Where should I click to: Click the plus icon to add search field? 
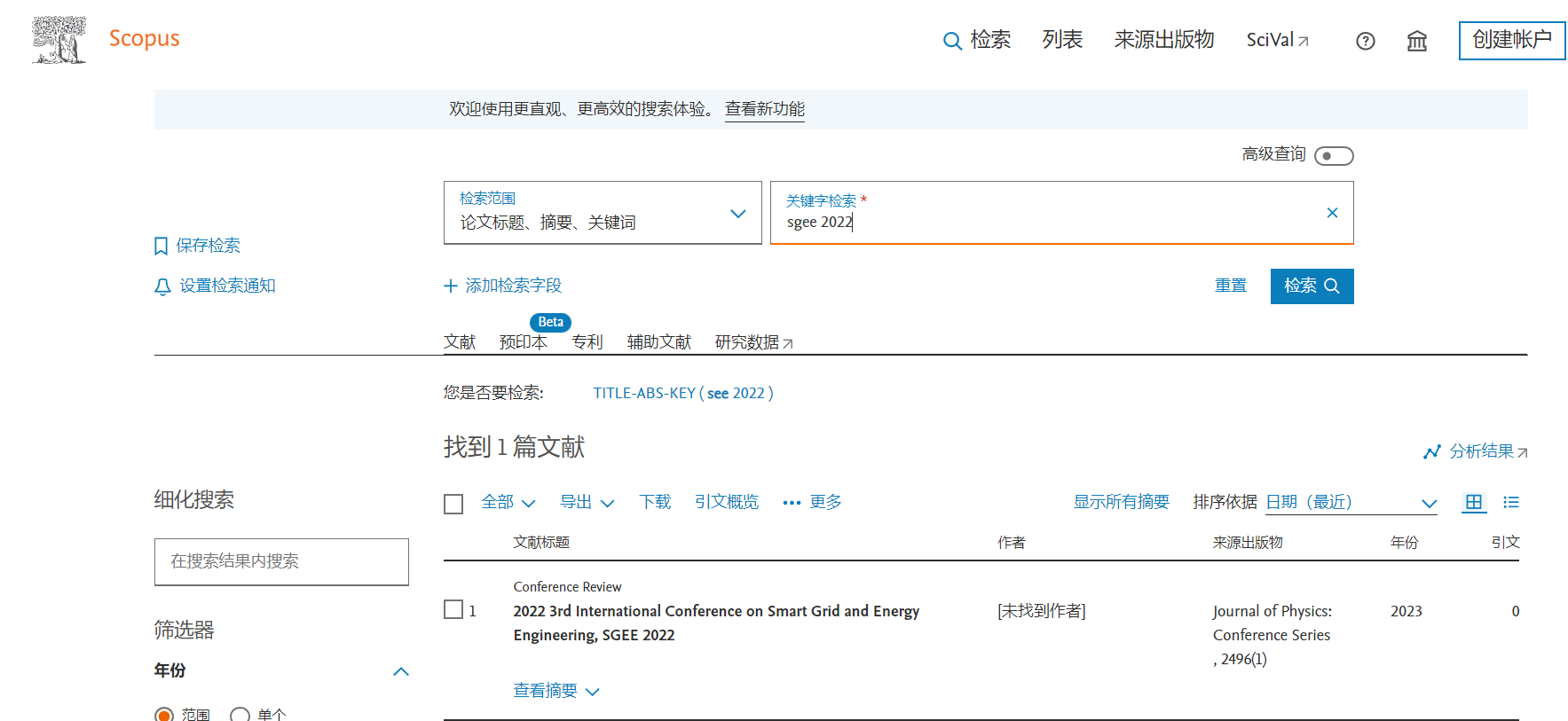(451, 286)
